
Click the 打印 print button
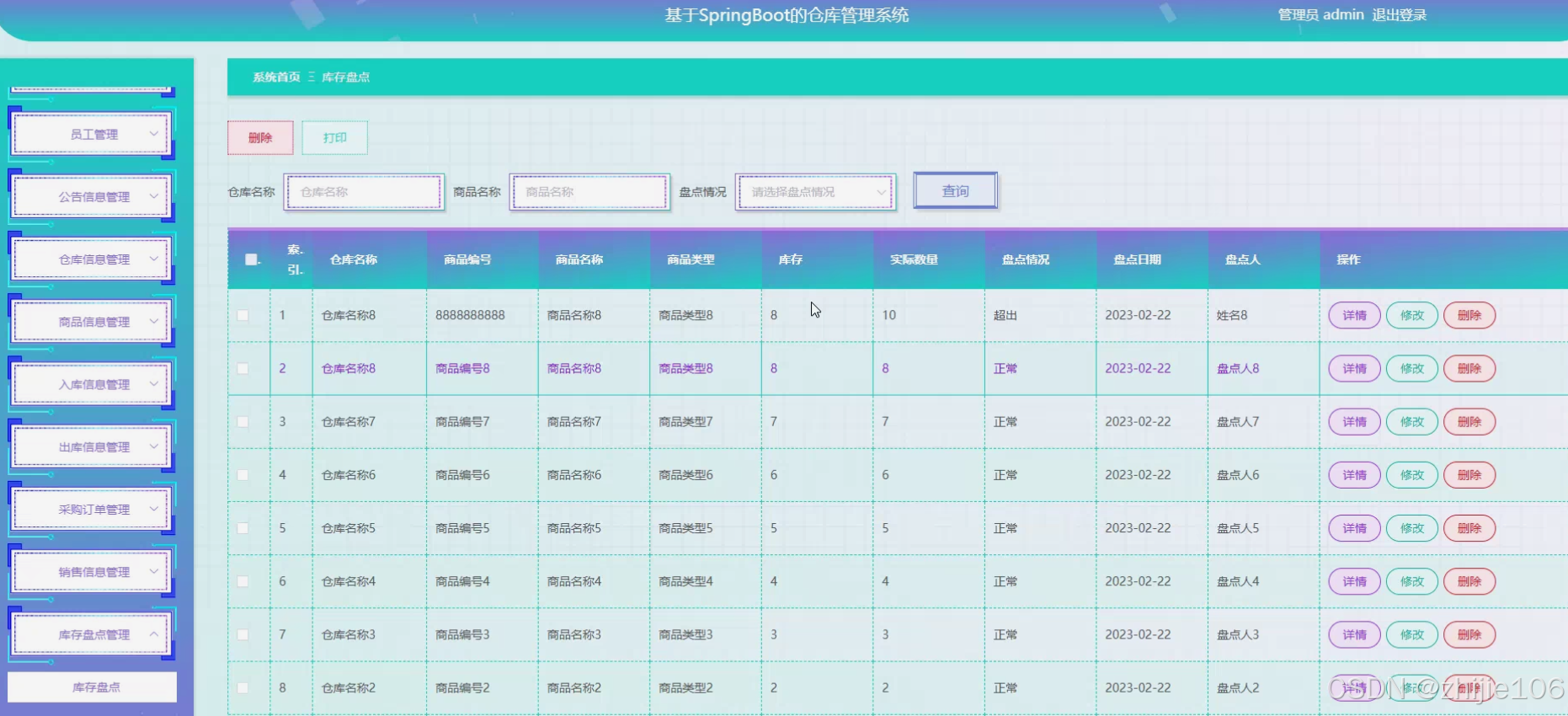click(334, 137)
